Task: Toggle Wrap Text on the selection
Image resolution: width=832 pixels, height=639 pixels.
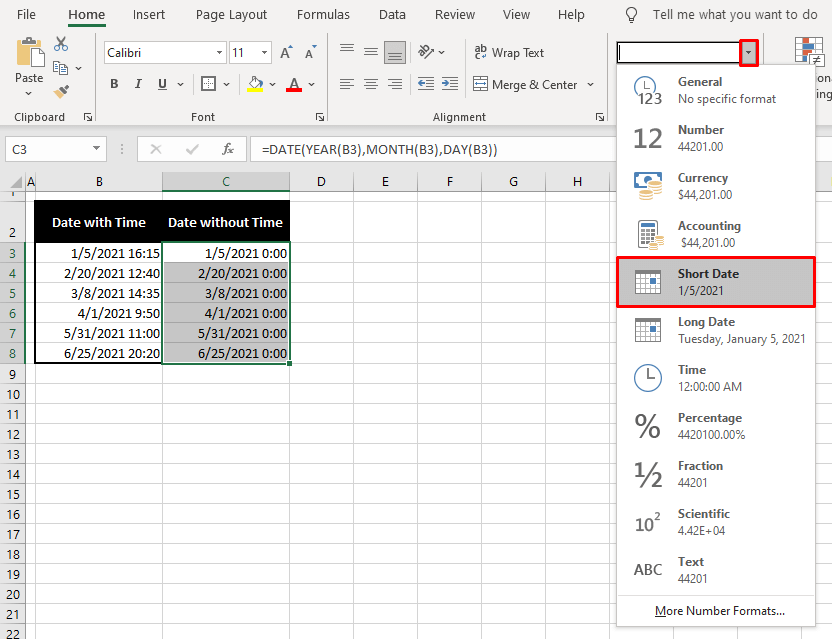Action: 509,53
